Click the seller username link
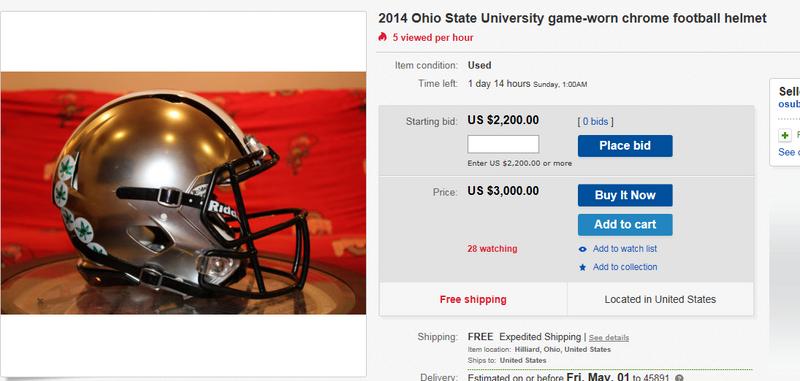This screenshot has width=800, height=381. coord(789,104)
